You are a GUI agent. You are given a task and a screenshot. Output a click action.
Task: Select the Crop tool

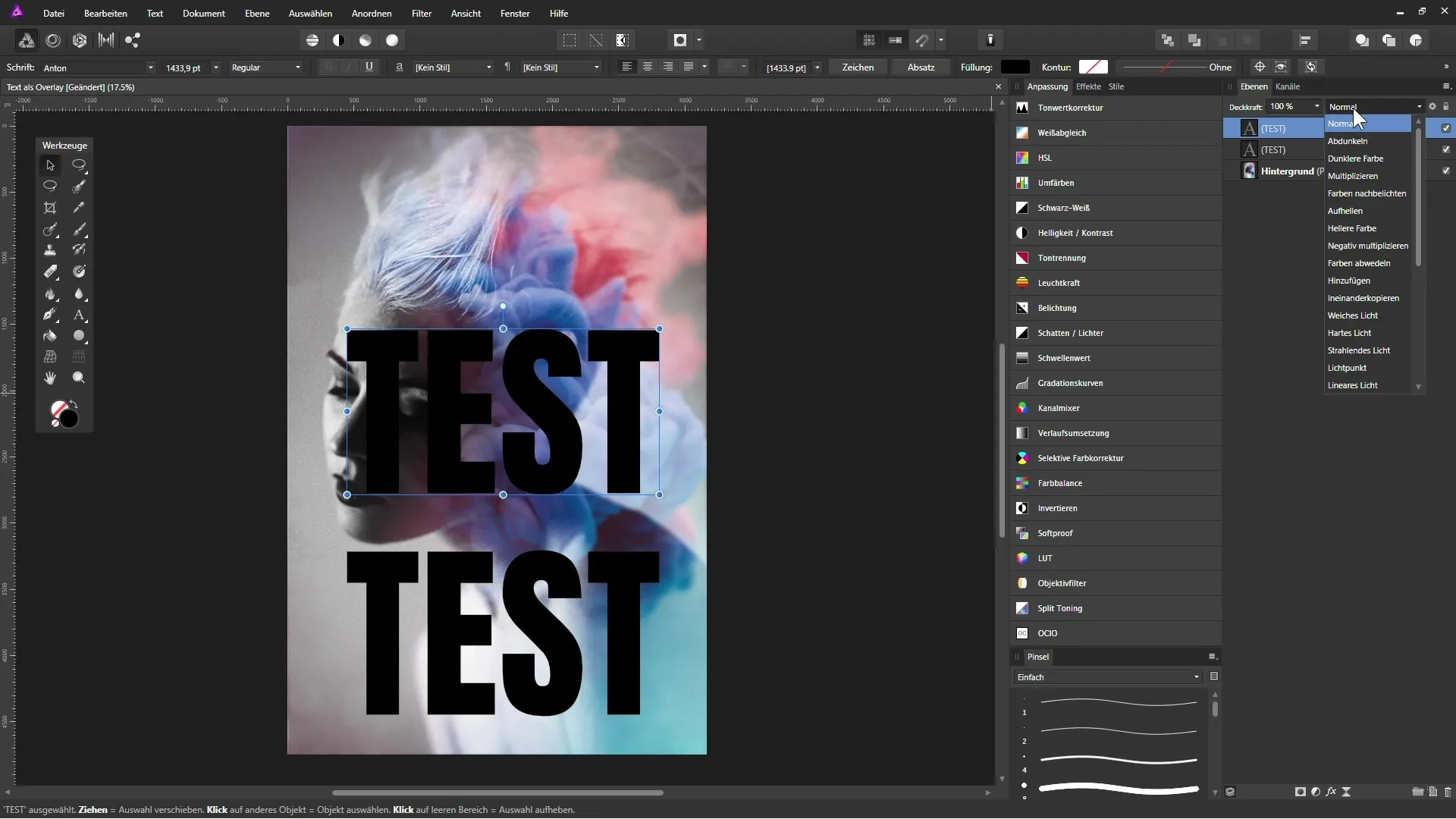(50, 208)
